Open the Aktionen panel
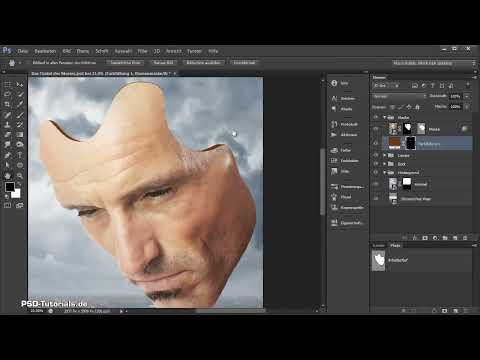The width and height of the screenshot is (480, 360). pos(344,135)
